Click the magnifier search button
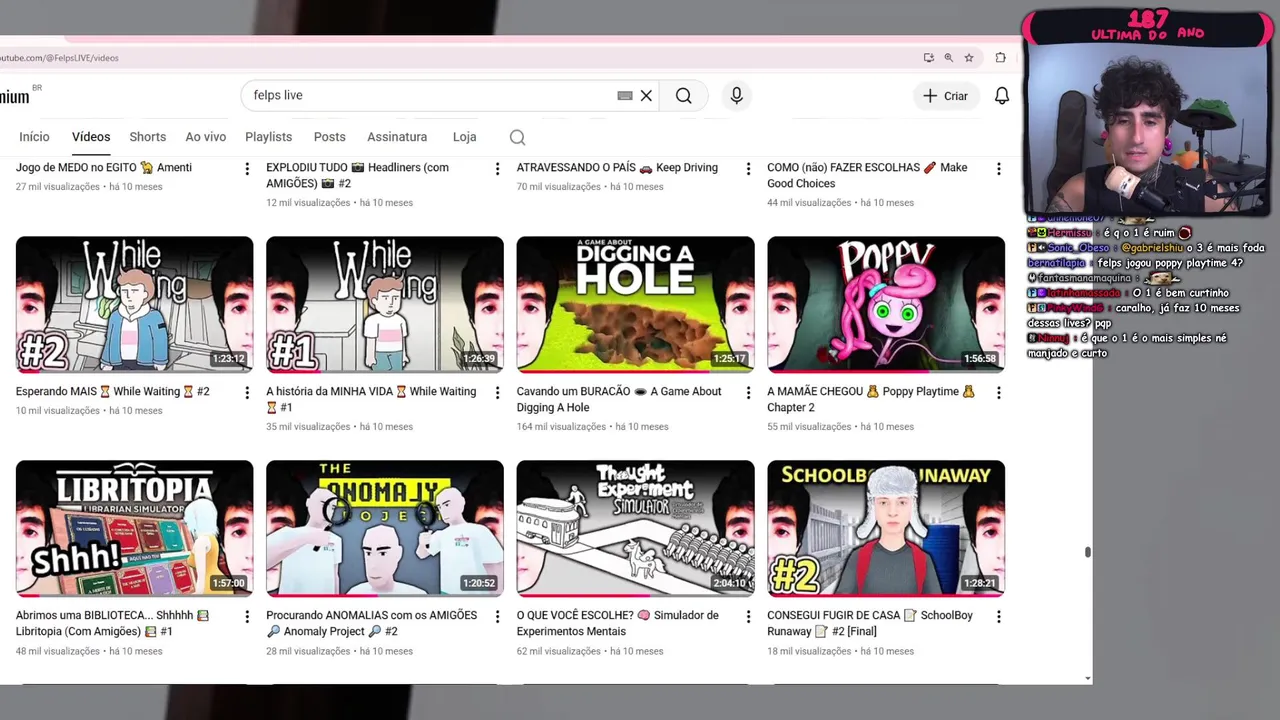 pyautogui.click(x=683, y=96)
